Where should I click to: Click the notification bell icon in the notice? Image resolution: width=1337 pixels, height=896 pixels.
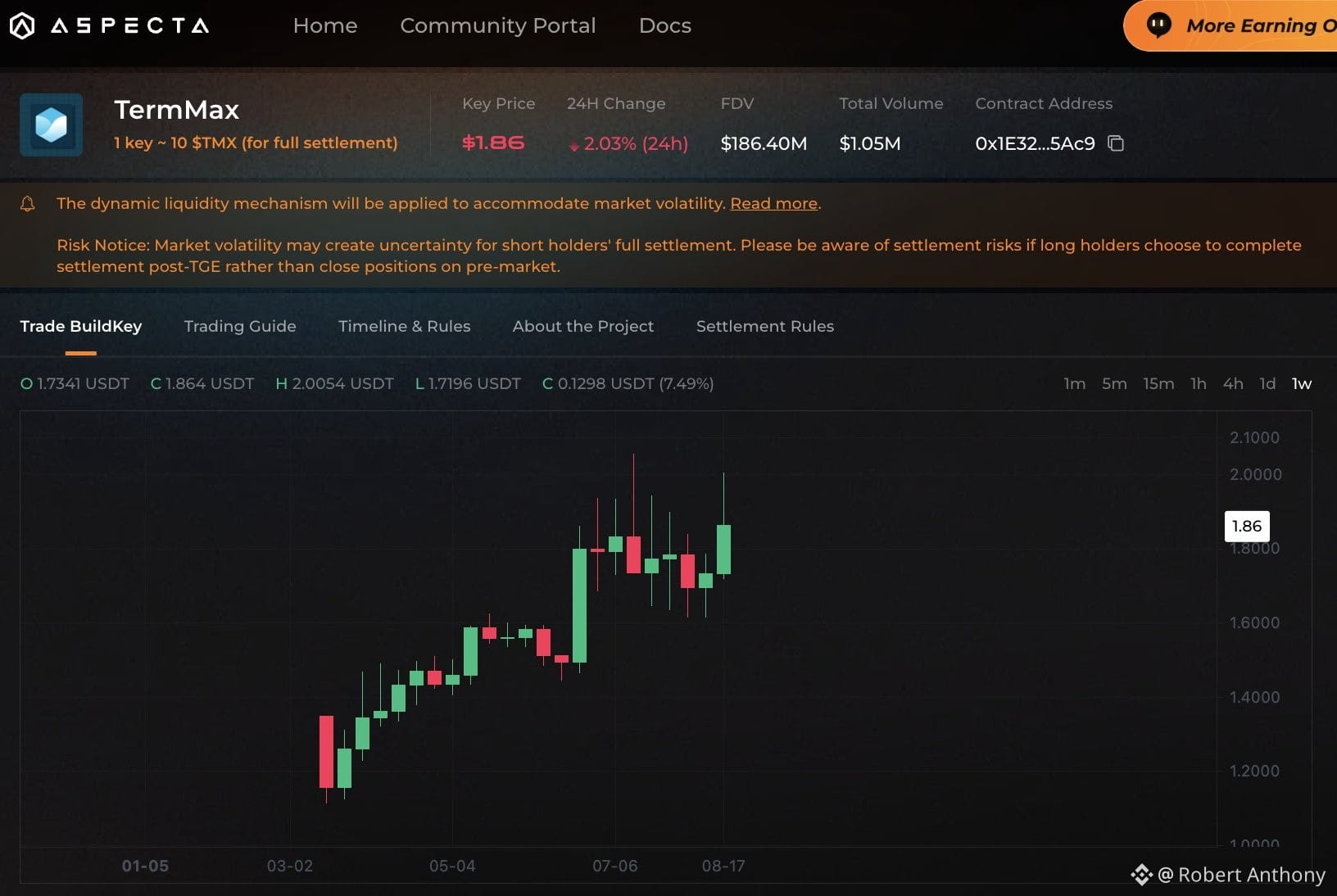click(x=27, y=203)
